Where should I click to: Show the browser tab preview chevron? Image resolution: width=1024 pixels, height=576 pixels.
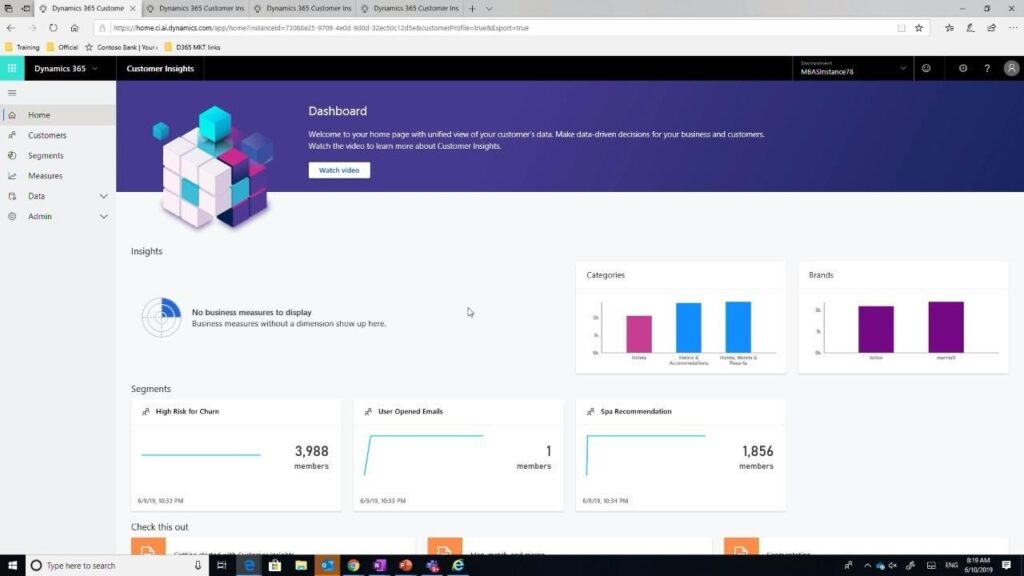coord(489,8)
